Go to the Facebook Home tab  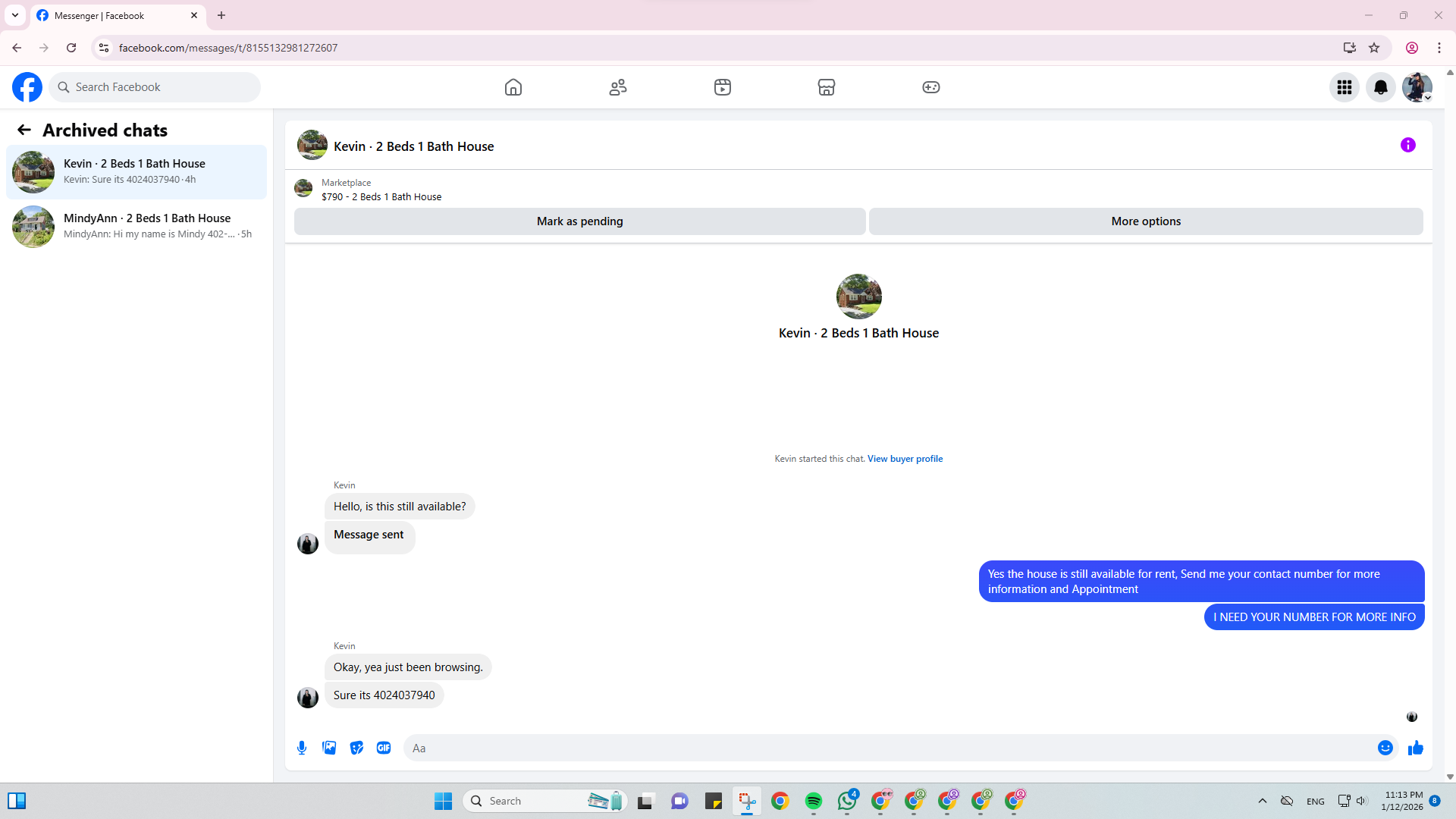coord(513,87)
